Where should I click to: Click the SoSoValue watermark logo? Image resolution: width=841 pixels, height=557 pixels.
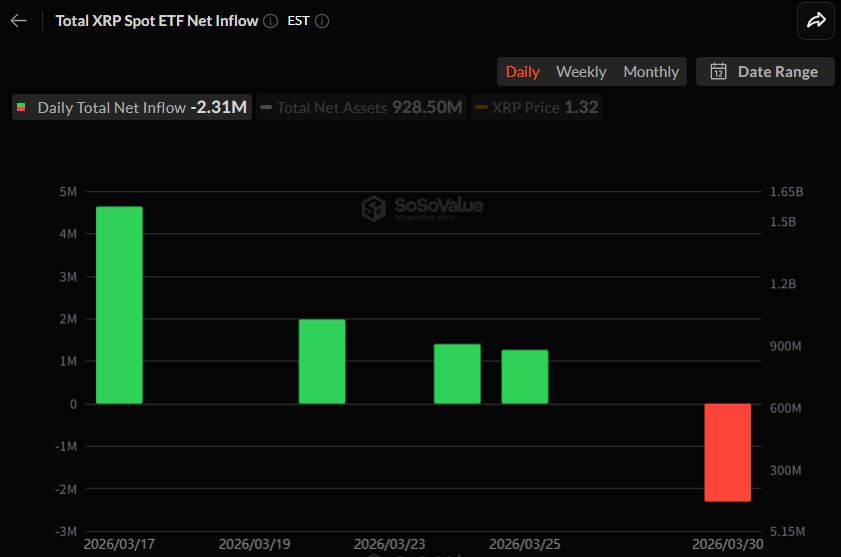(x=373, y=208)
